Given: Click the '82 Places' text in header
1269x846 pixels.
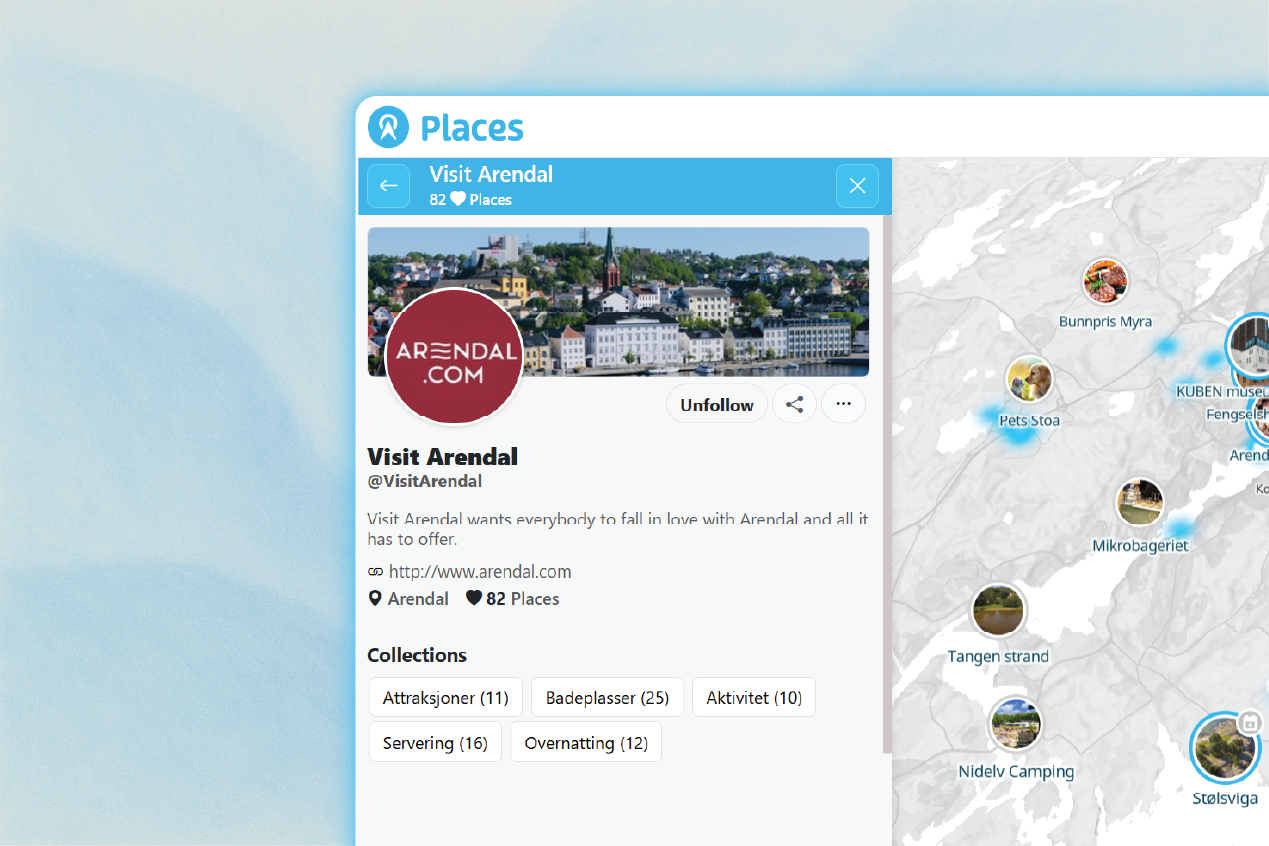Looking at the screenshot, I should tap(471, 200).
